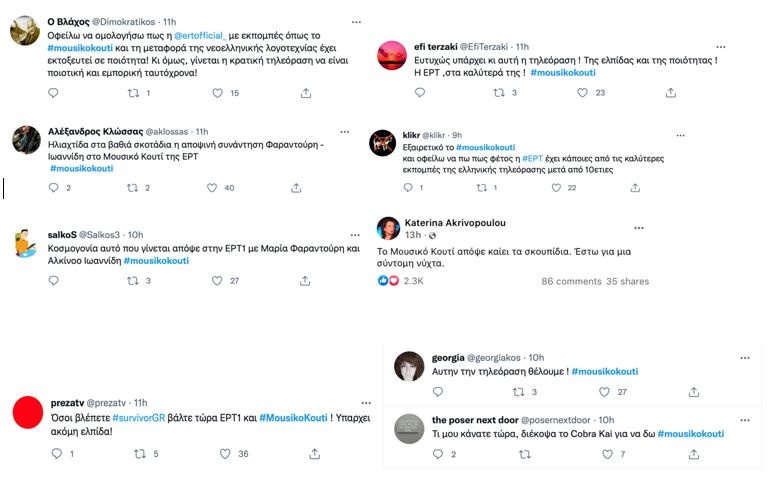Viewport: 769px width, 494px height.
Task: Open the 35 shares list
Action: click(627, 282)
